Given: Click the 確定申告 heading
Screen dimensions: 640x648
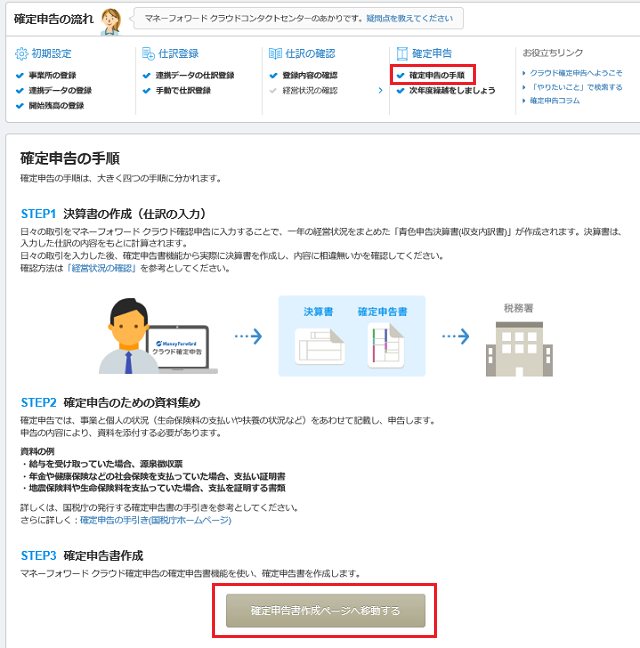Looking at the screenshot, I should tap(432, 54).
